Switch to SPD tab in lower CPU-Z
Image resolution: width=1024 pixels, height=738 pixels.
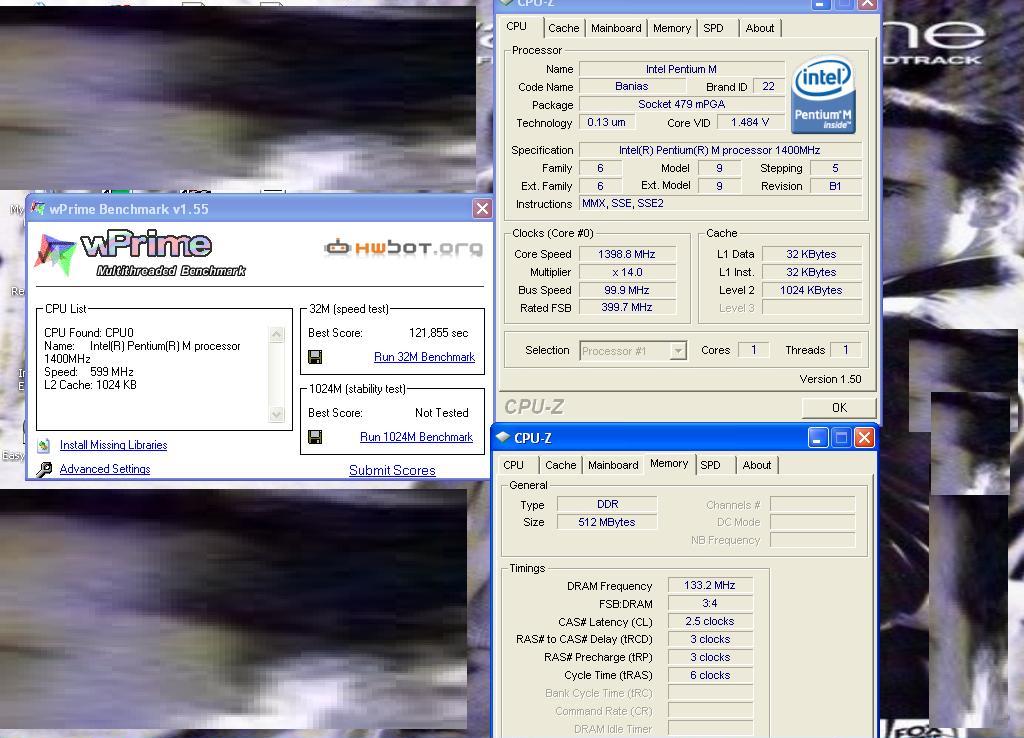[x=711, y=465]
